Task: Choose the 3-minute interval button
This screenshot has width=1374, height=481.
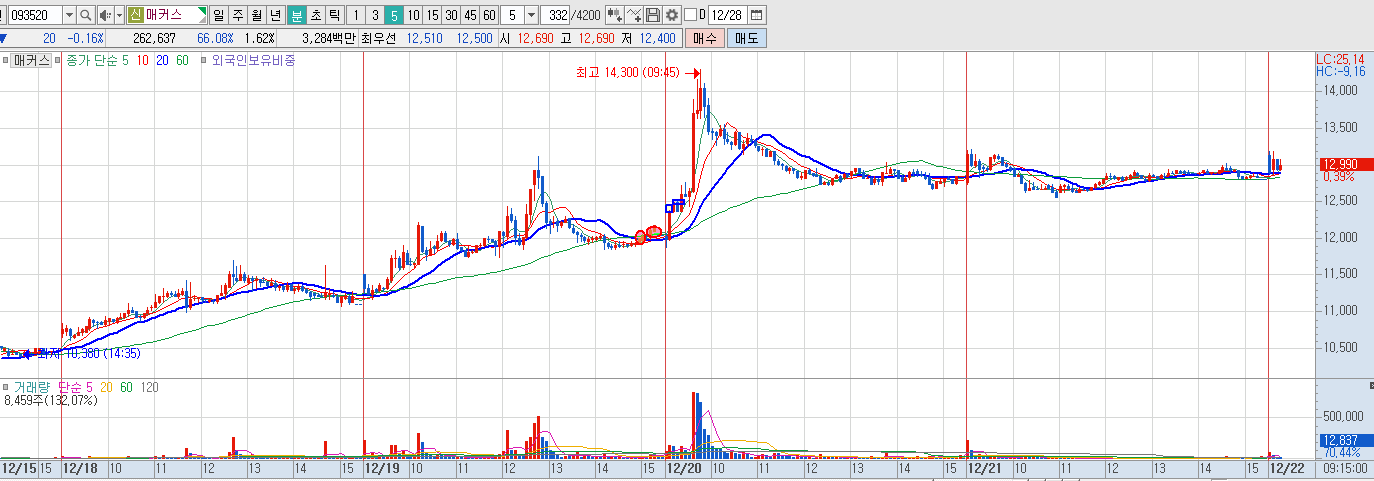Action: click(x=375, y=15)
